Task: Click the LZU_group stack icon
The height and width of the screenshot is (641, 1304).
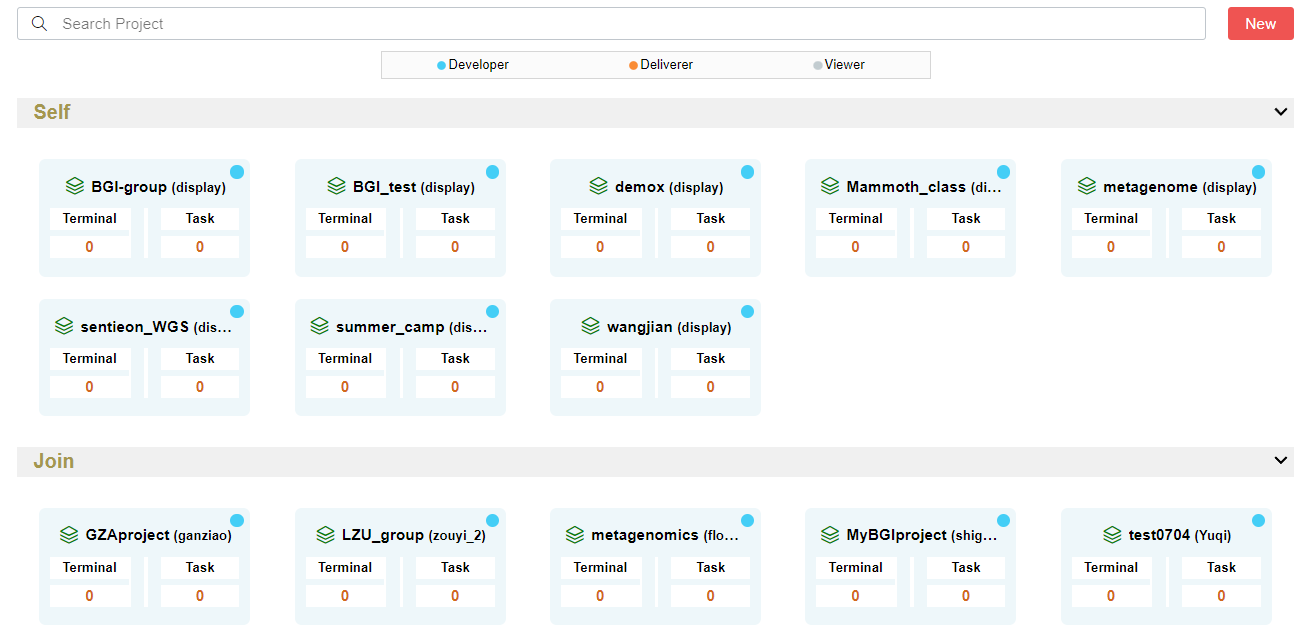Action: tap(325, 535)
